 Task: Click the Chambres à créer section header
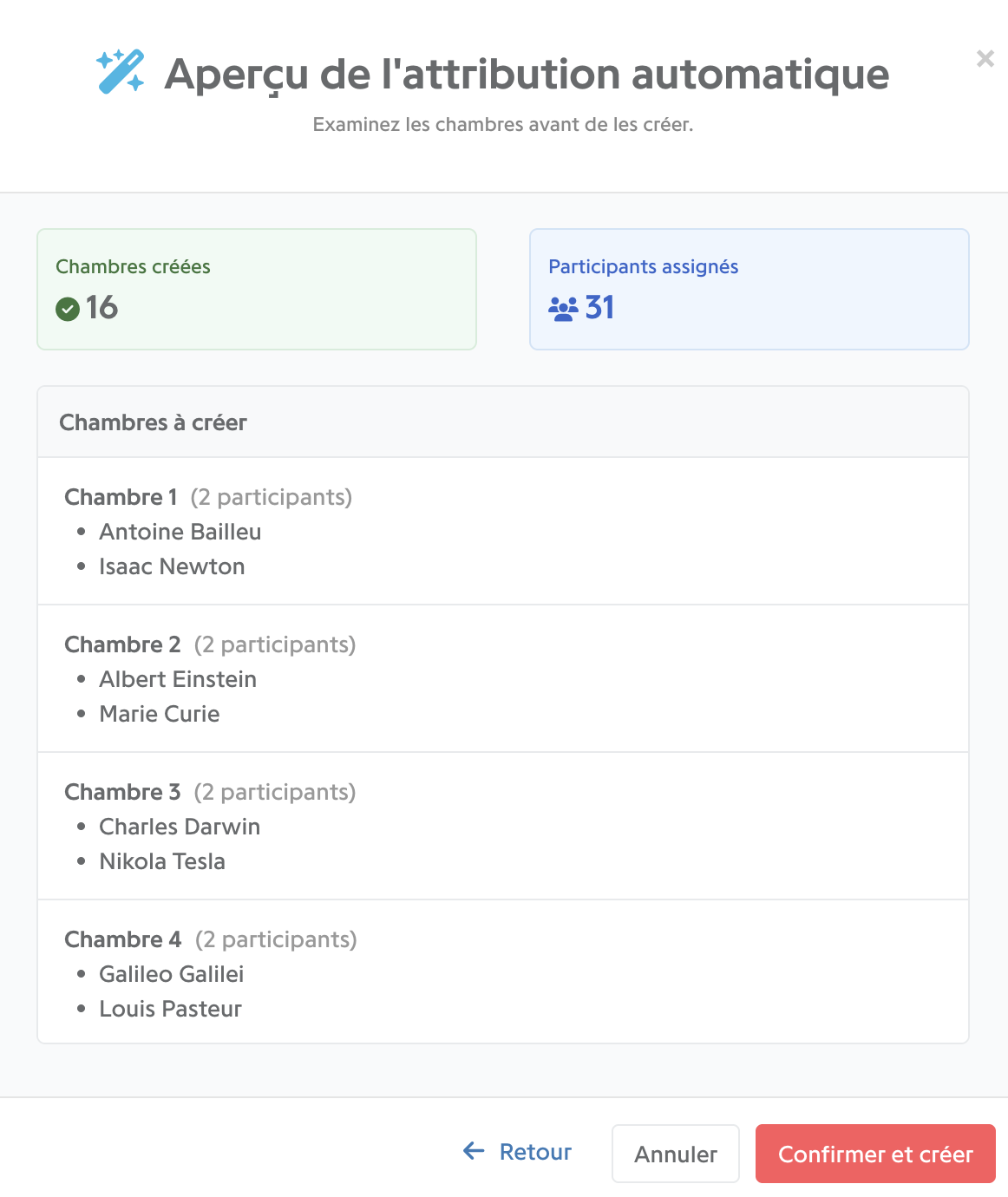[x=503, y=422]
